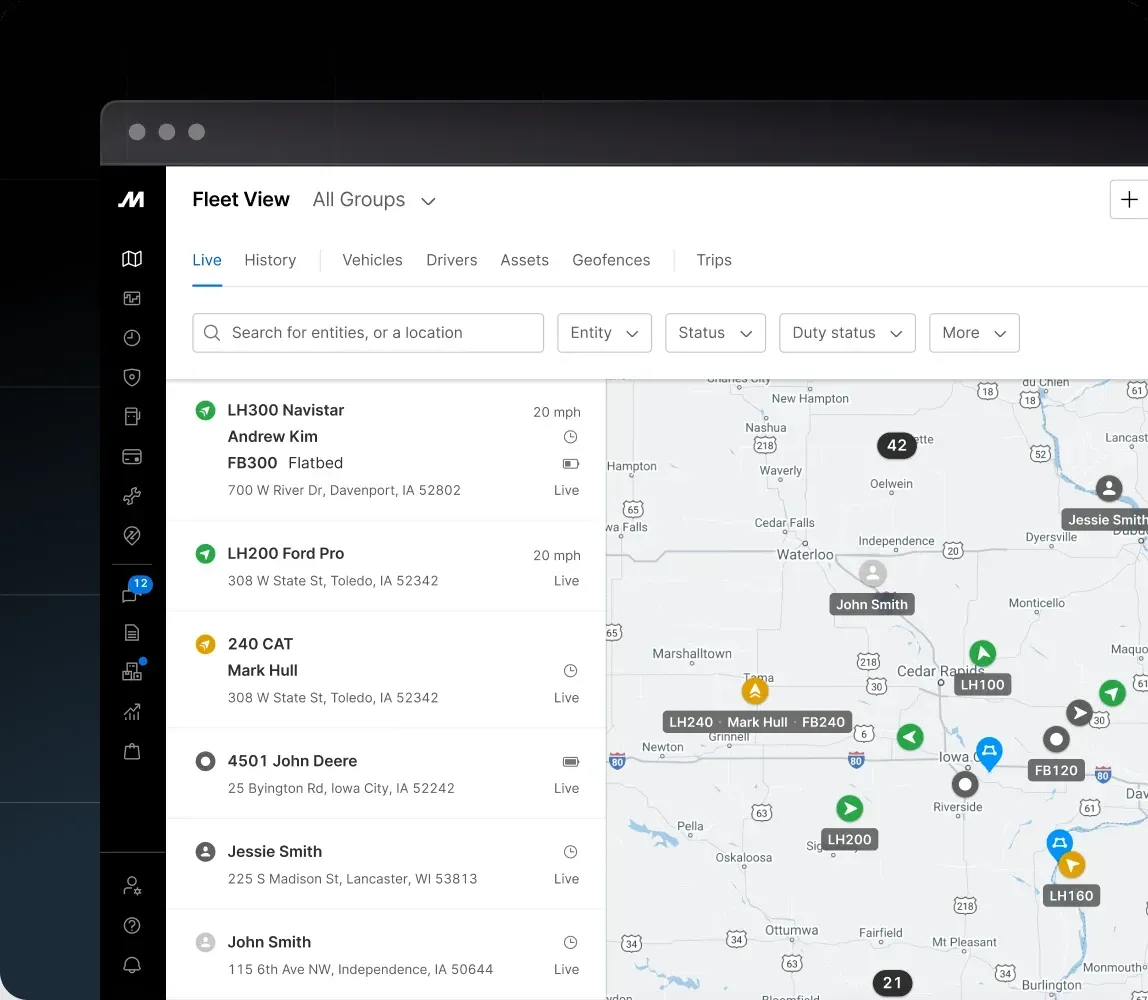
Task: Open the reports graph icon in sidebar
Action: [x=132, y=712]
